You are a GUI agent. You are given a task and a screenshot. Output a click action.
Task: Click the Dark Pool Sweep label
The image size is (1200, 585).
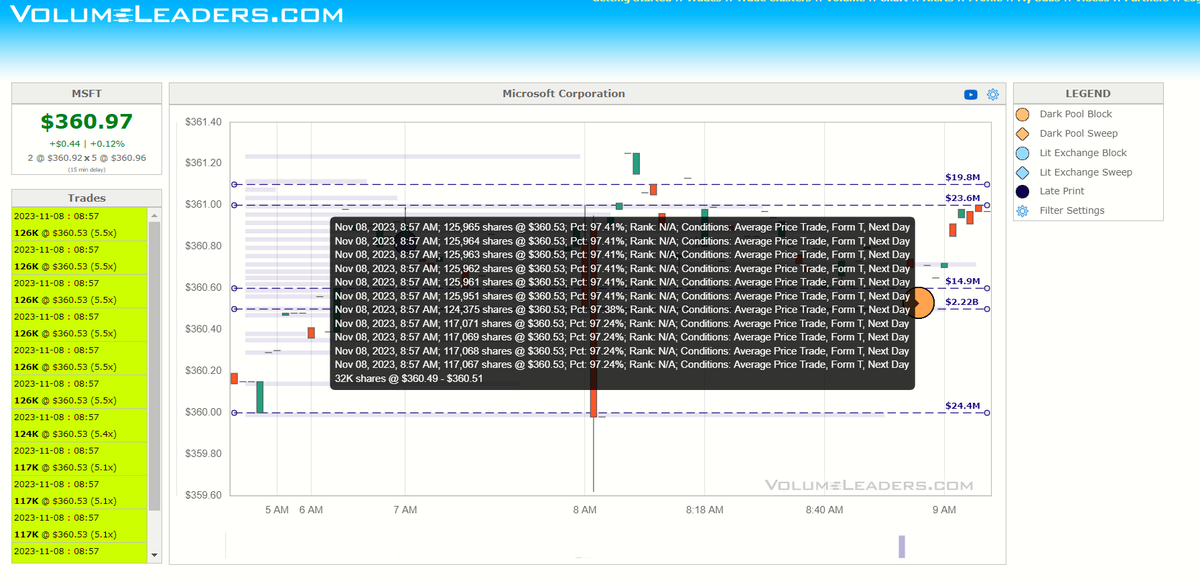[x=1079, y=133]
